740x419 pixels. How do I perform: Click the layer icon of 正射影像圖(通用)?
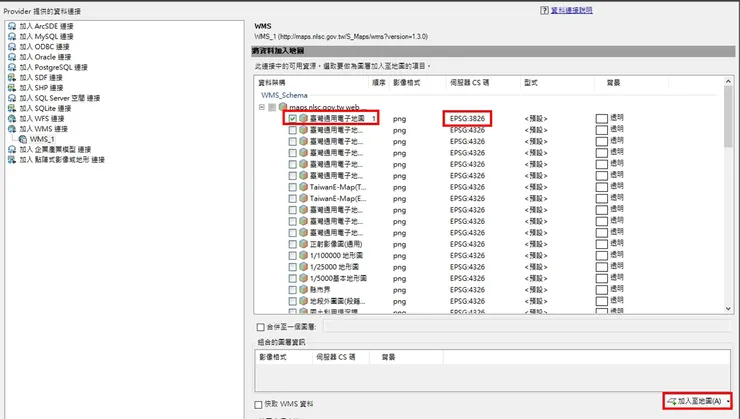[303, 244]
